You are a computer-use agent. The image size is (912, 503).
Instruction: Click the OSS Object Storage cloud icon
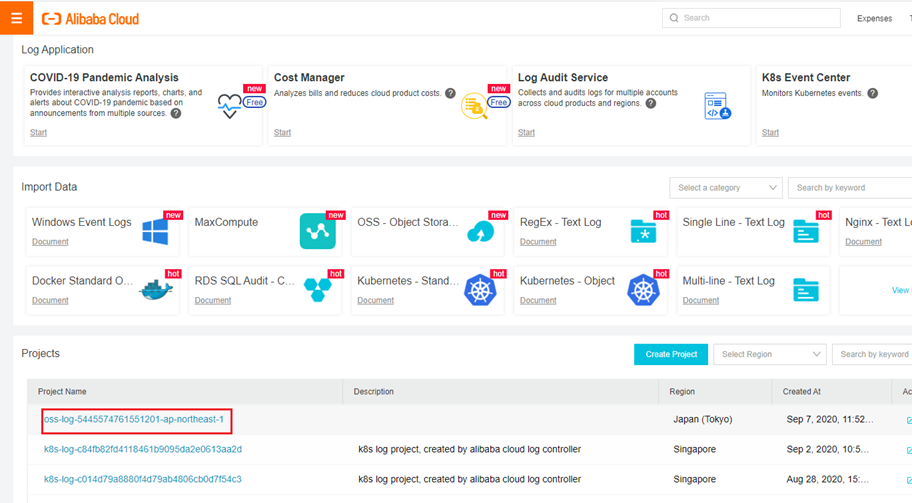tap(480, 231)
